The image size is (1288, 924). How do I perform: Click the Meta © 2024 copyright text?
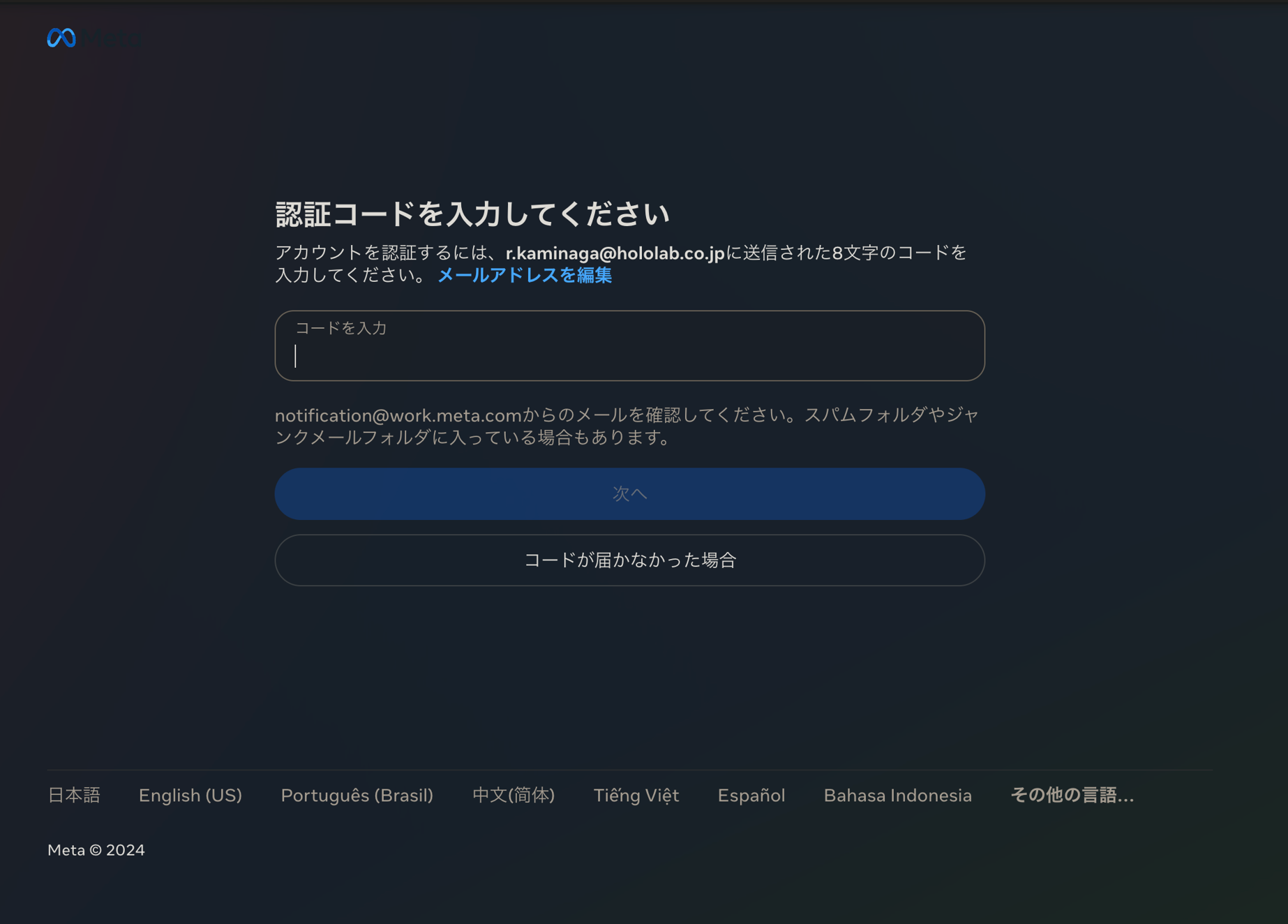click(x=96, y=850)
